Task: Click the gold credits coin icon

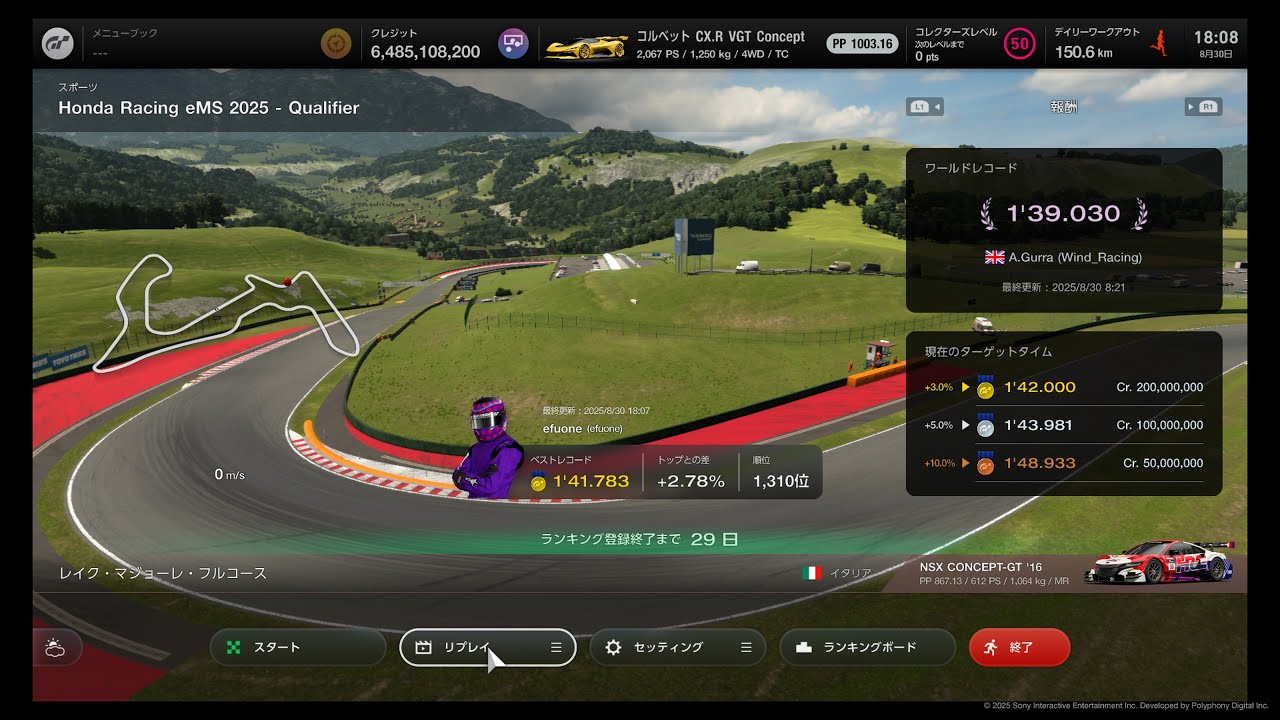Action: point(336,43)
